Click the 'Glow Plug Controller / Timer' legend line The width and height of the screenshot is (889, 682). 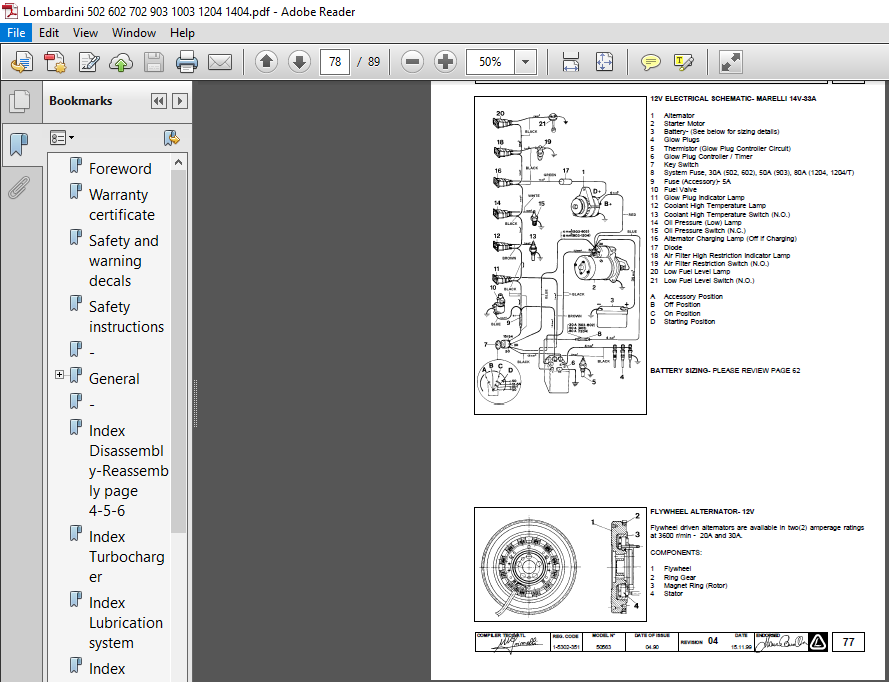click(x=701, y=156)
